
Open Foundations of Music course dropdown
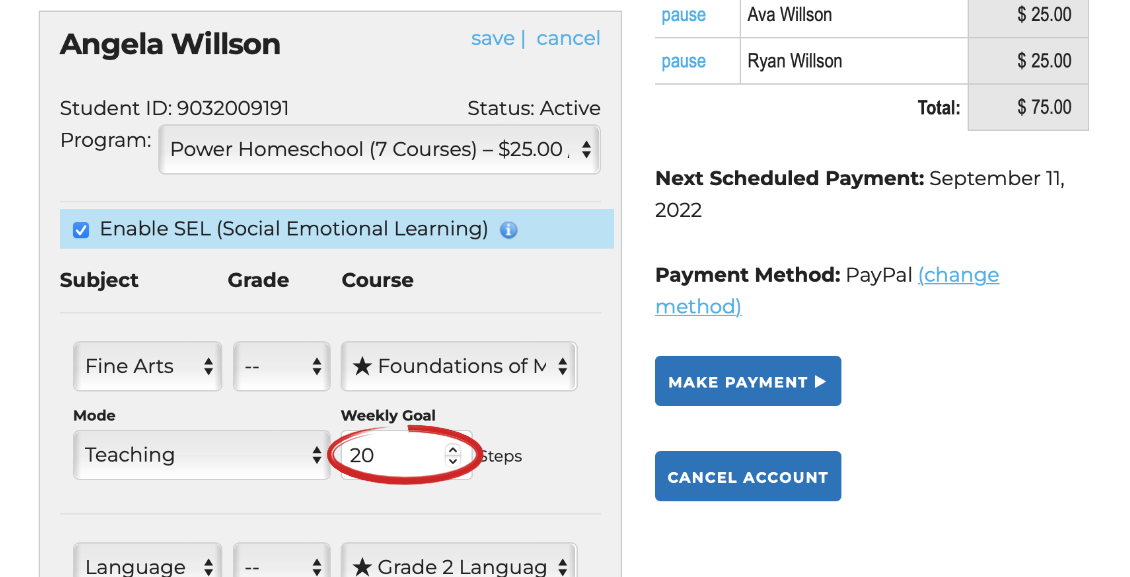(458, 367)
